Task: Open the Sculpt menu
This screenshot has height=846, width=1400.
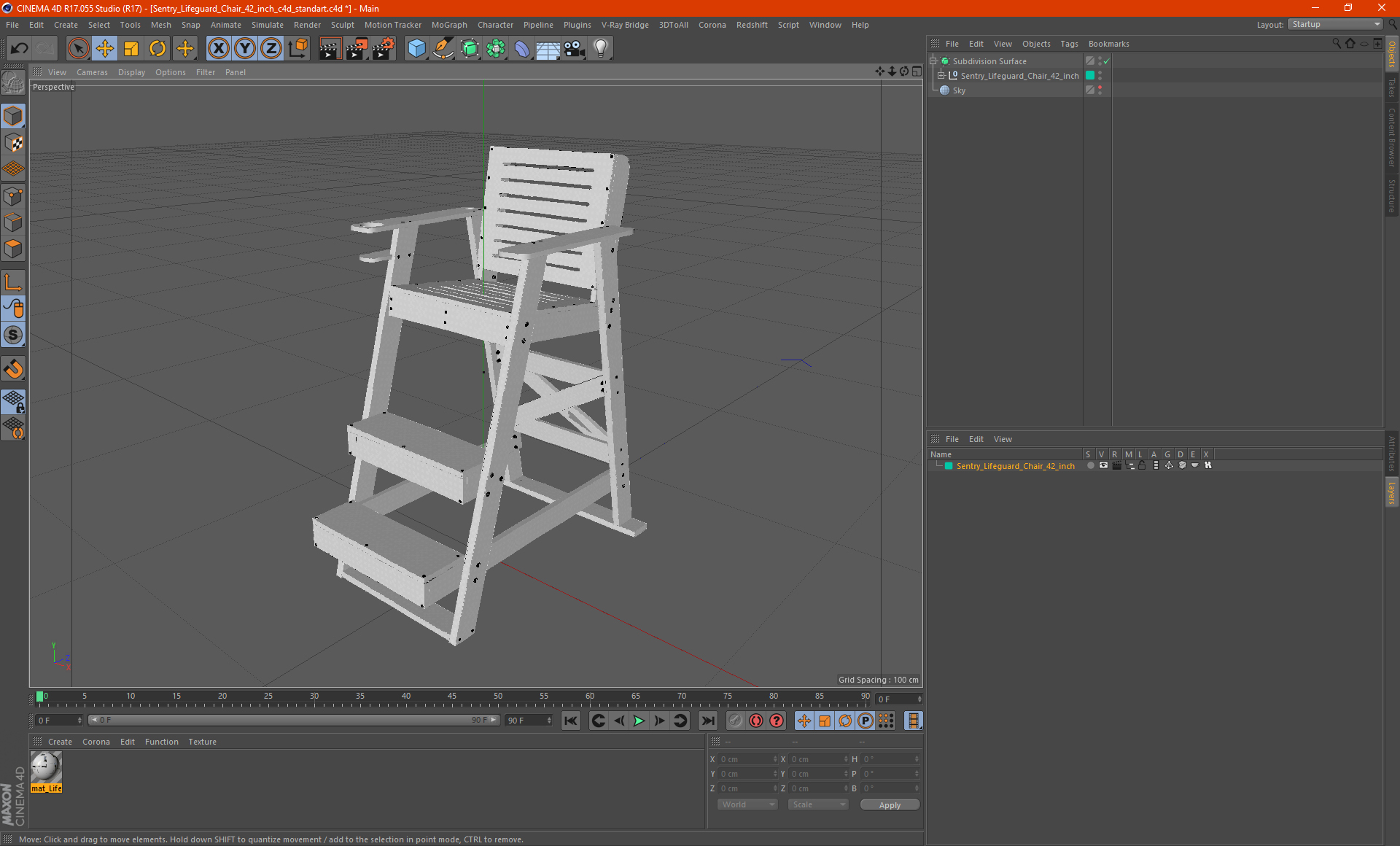Action: pyautogui.click(x=342, y=25)
